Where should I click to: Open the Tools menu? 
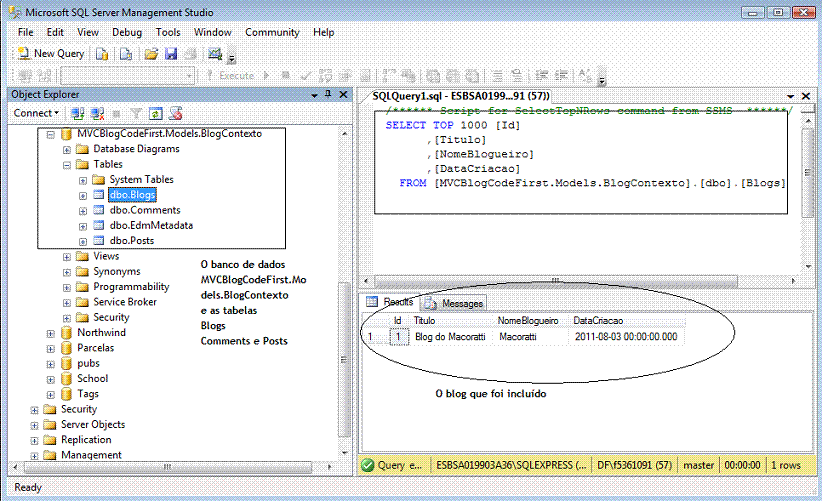click(168, 32)
